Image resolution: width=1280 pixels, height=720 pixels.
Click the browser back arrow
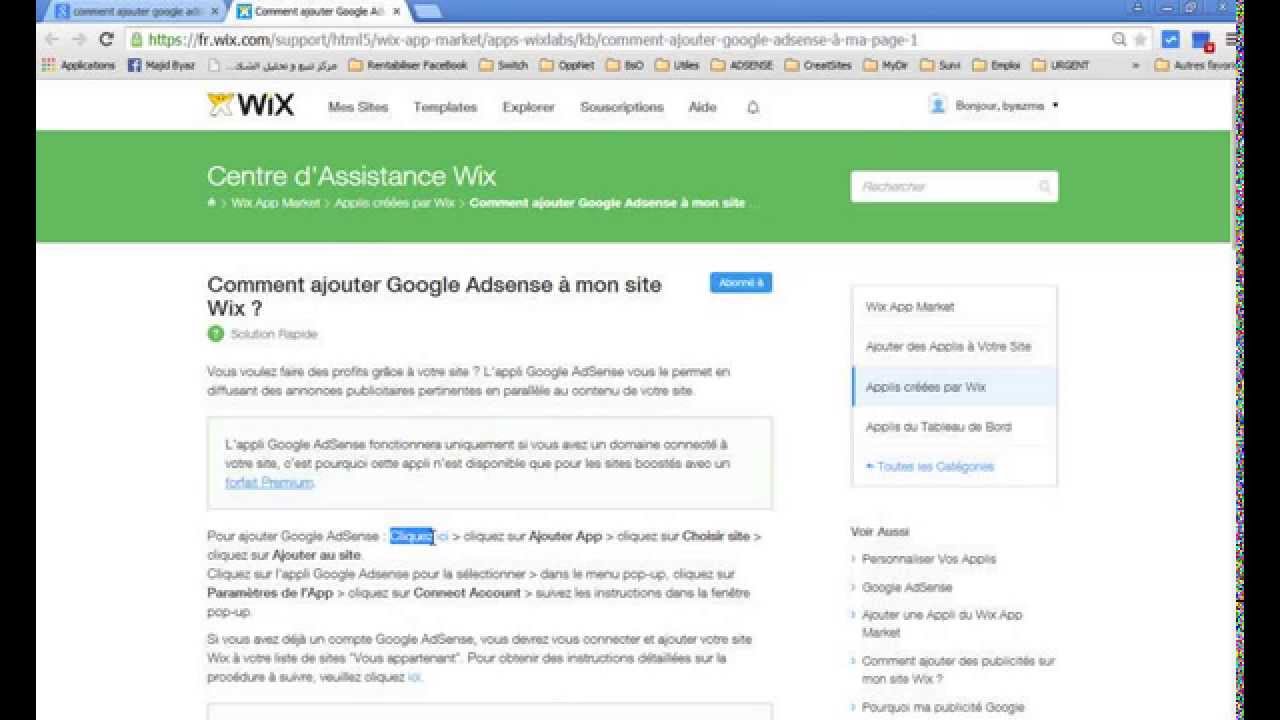click(52, 40)
